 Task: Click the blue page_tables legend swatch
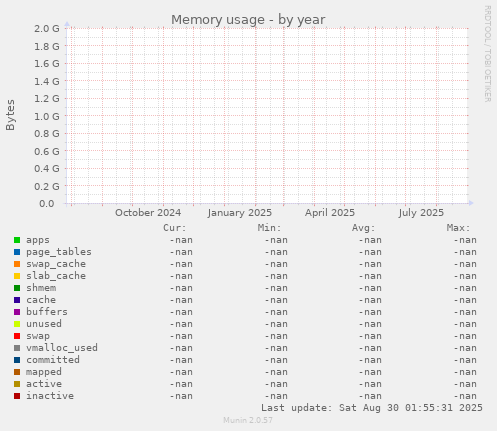coord(17,252)
